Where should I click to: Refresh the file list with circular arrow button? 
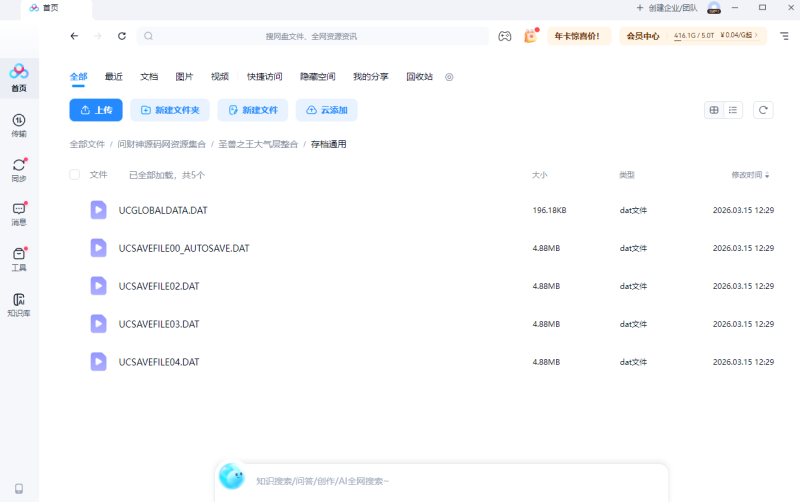click(x=763, y=110)
